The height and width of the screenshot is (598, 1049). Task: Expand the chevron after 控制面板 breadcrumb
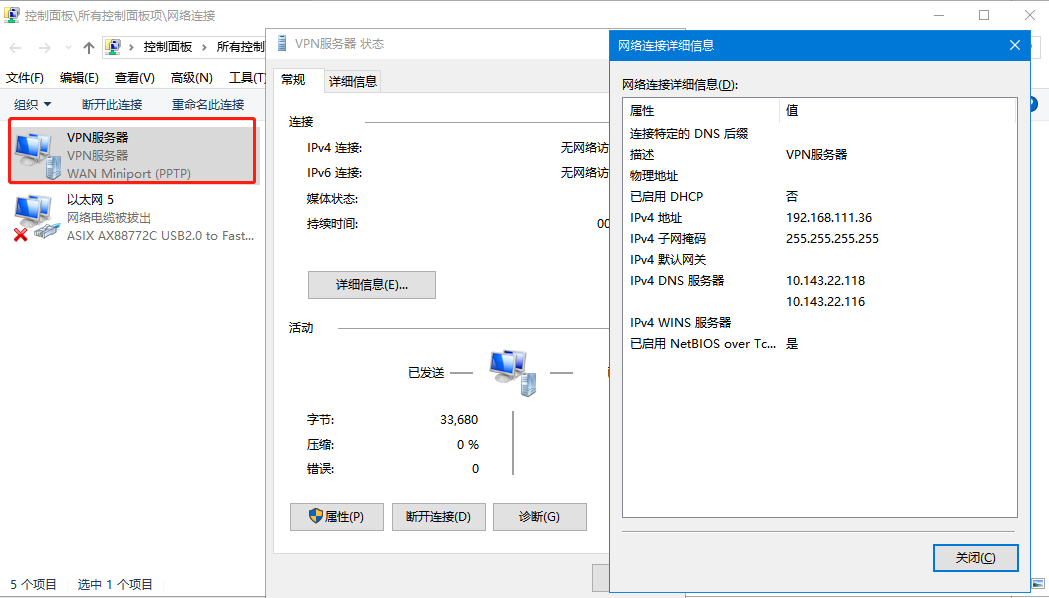click(204, 47)
